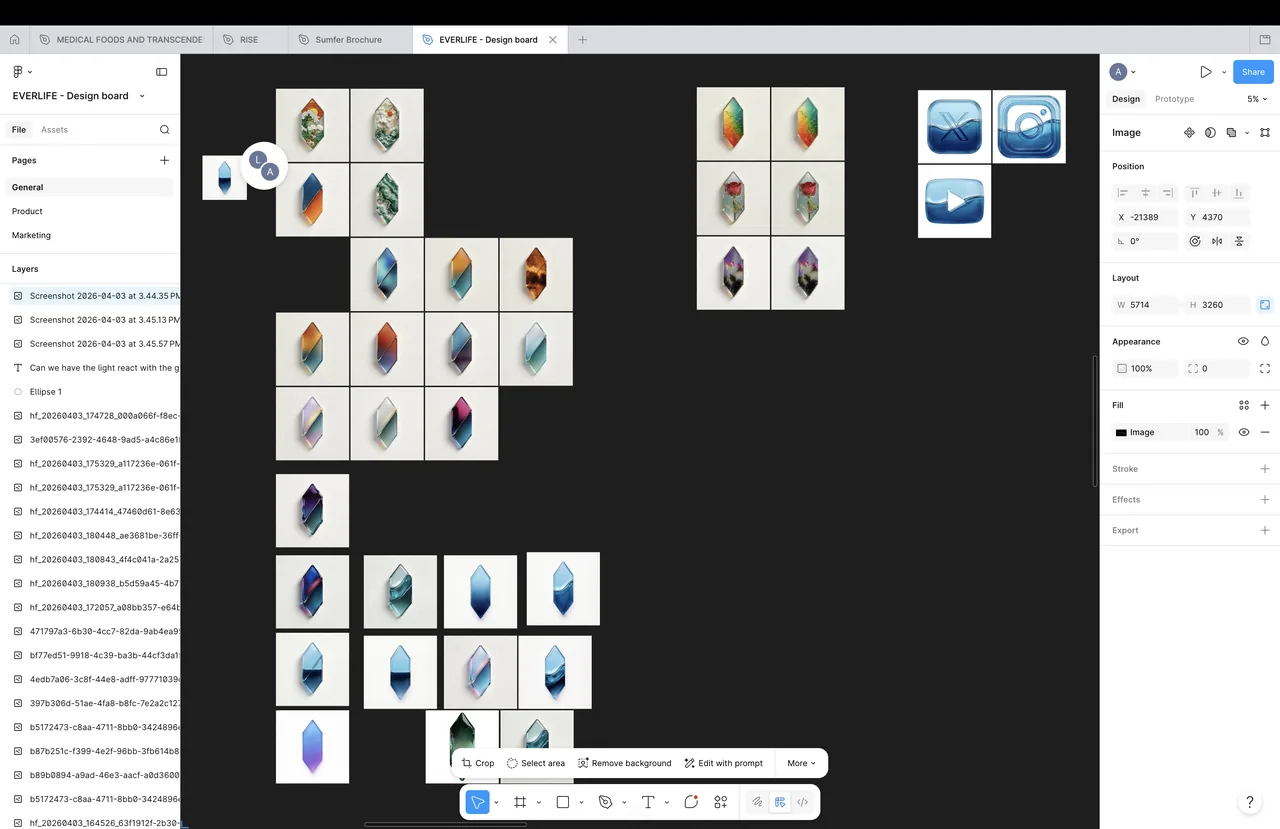The width and height of the screenshot is (1280, 829).
Task: Click the Present play button
Action: pyautogui.click(x=1206, y=72)
